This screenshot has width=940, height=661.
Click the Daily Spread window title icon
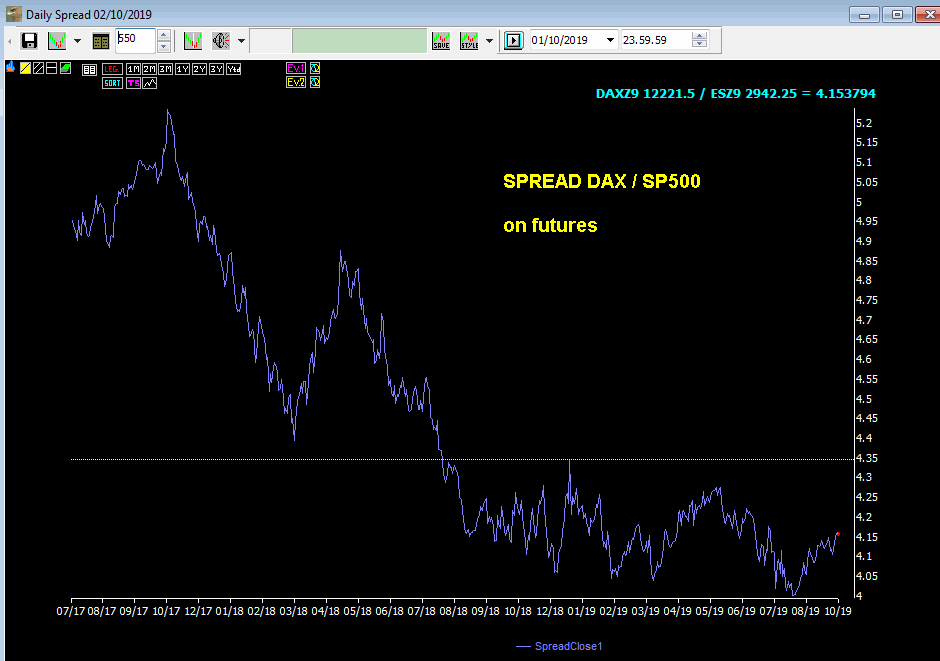point(14,14)
